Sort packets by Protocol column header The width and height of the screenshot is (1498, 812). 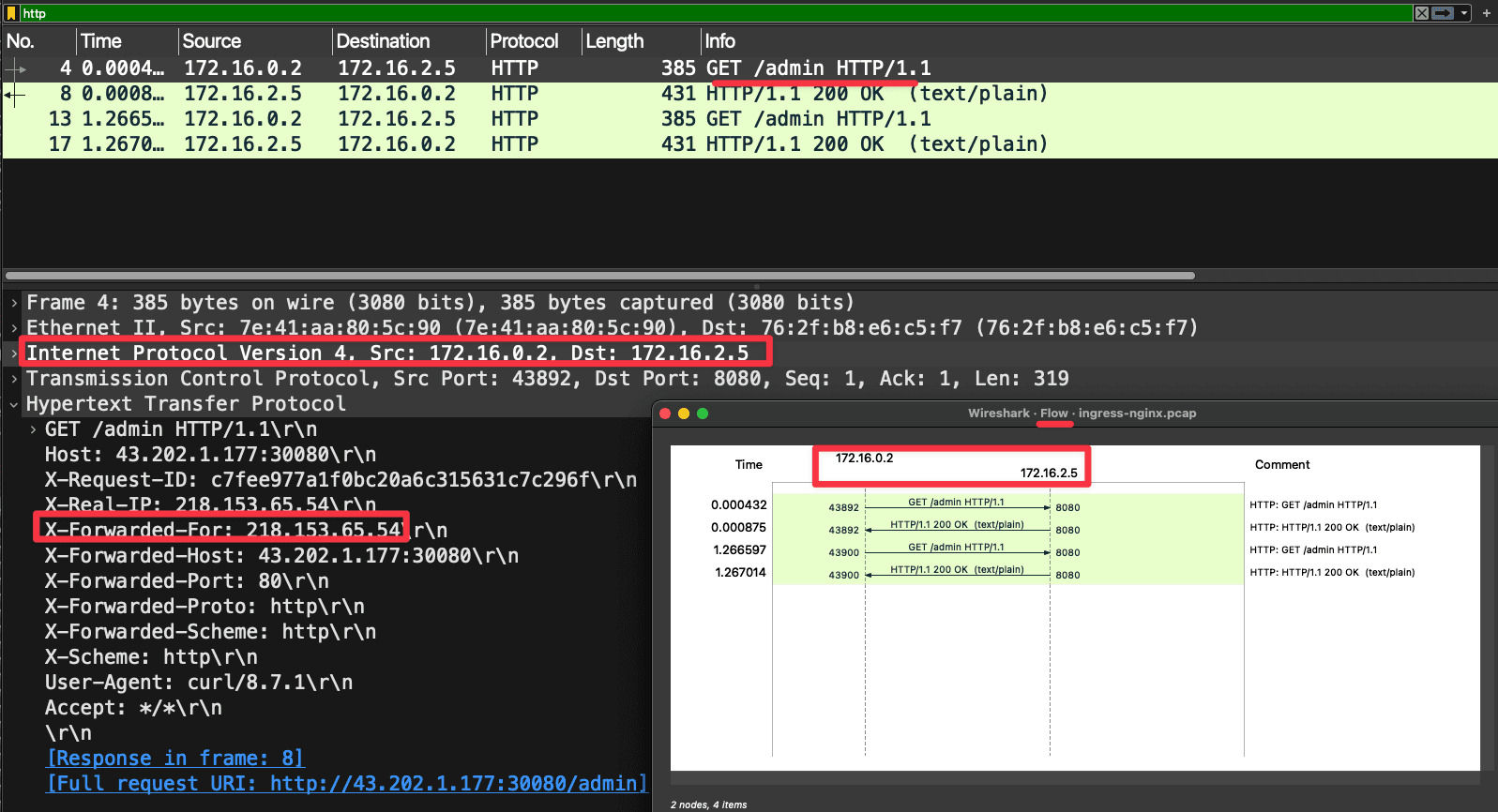point(523,41)
